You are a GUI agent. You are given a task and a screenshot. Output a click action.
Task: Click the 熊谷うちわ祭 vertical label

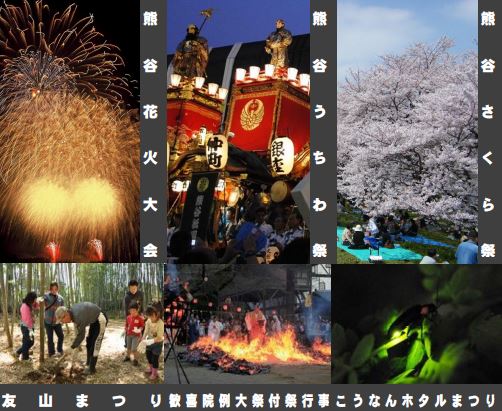(320, 133)
